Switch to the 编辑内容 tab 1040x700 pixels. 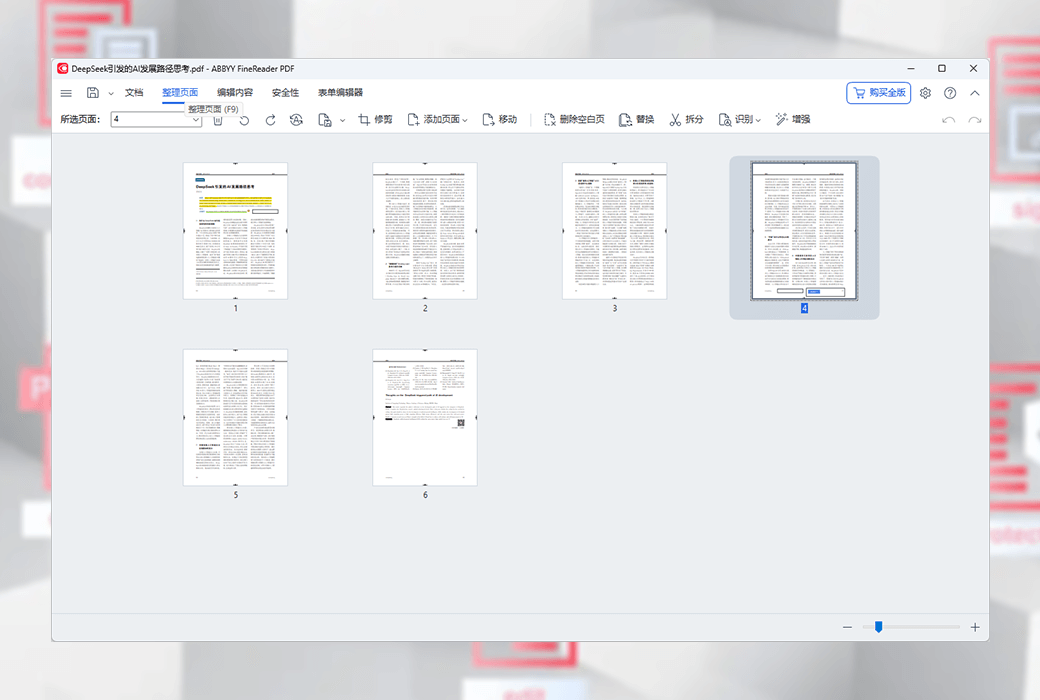pos(235,93)
